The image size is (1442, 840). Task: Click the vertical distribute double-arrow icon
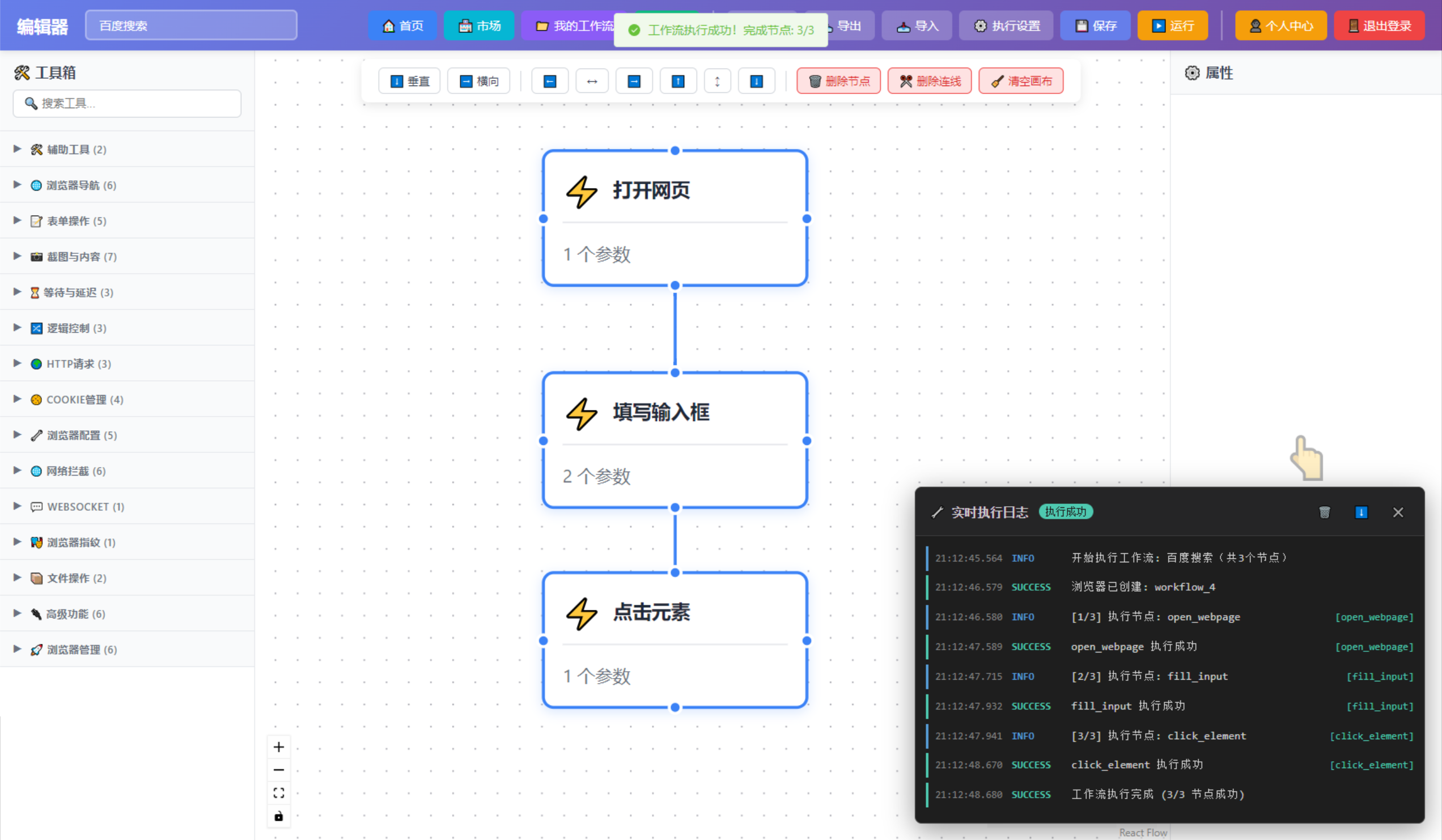tap(717, 81)
